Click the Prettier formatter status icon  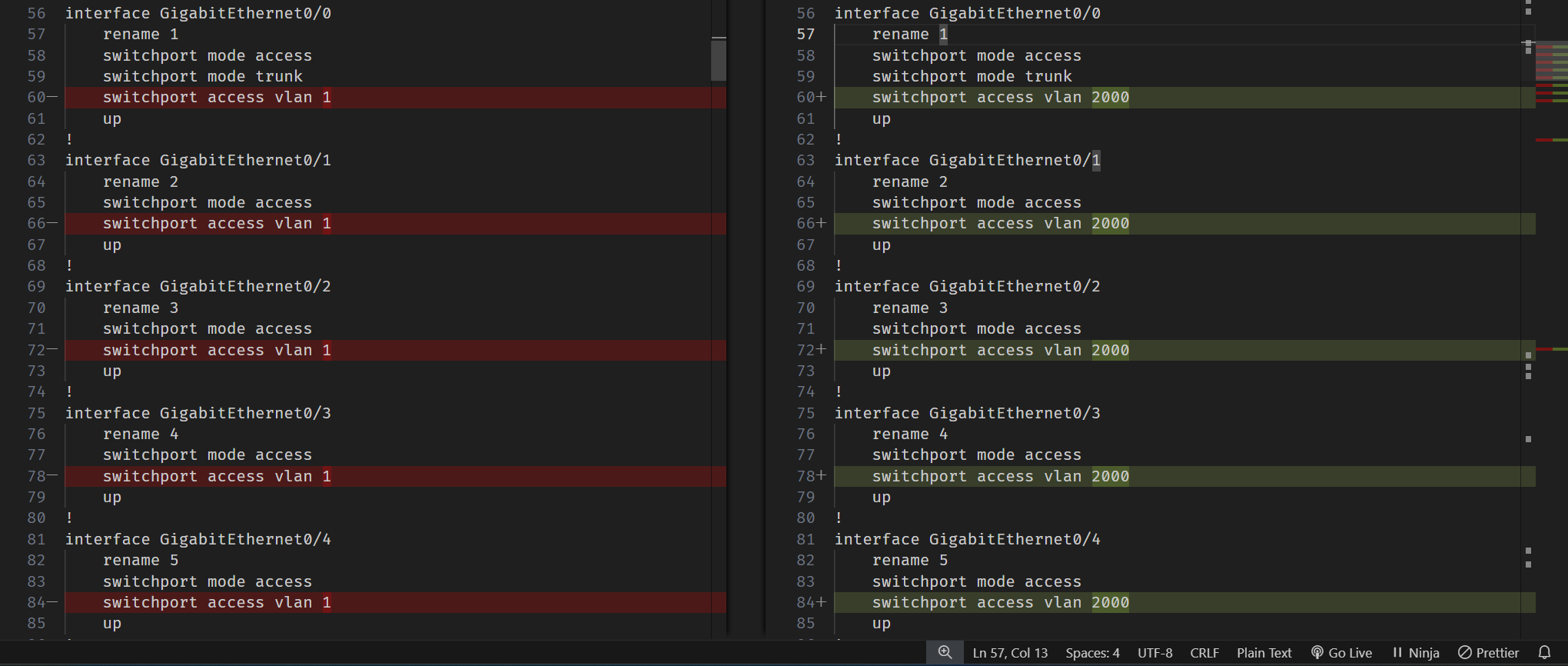[x=1489, y=653]
